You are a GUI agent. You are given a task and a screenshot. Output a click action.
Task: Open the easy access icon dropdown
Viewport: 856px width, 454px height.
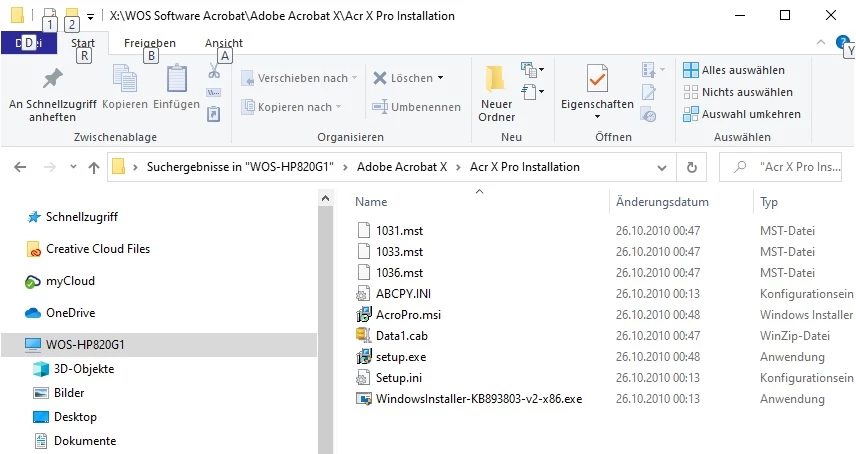[532, 91]
